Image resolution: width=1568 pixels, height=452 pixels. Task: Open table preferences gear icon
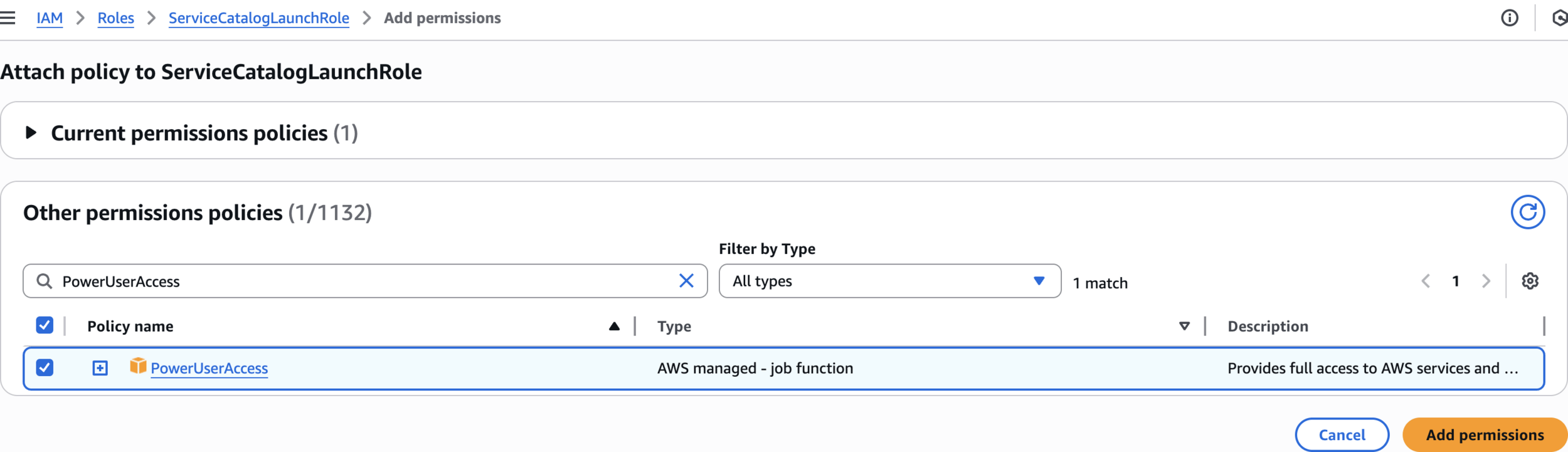point(1530,281)
